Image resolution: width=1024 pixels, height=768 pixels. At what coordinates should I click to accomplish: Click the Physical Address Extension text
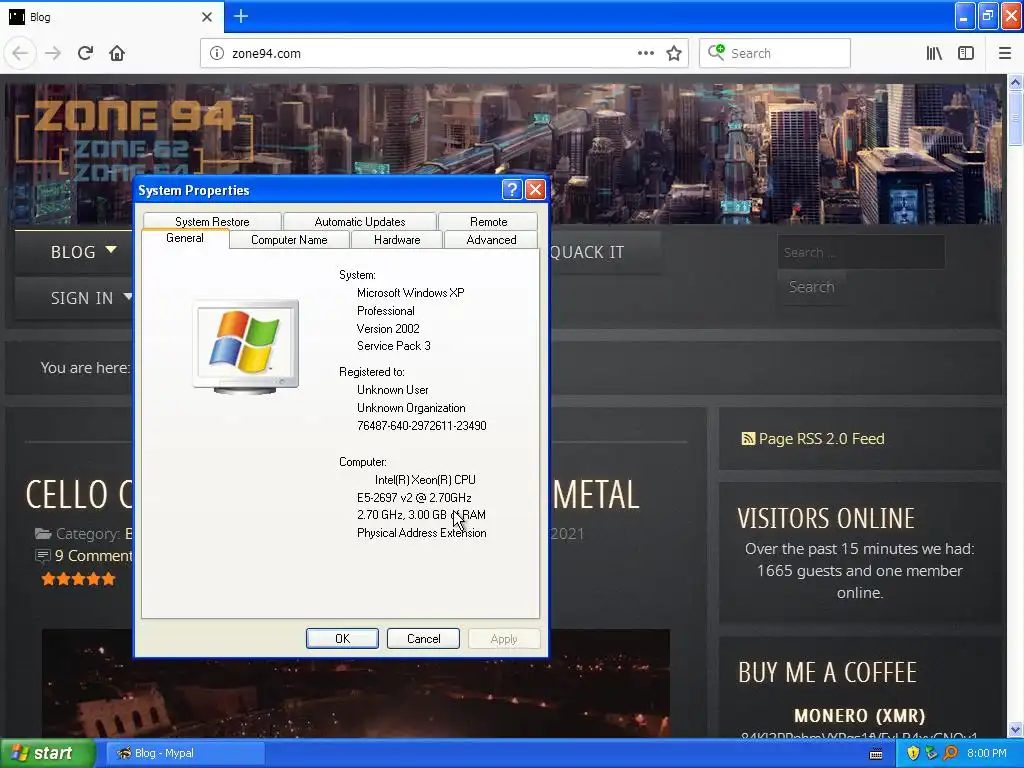click(422, 533)
